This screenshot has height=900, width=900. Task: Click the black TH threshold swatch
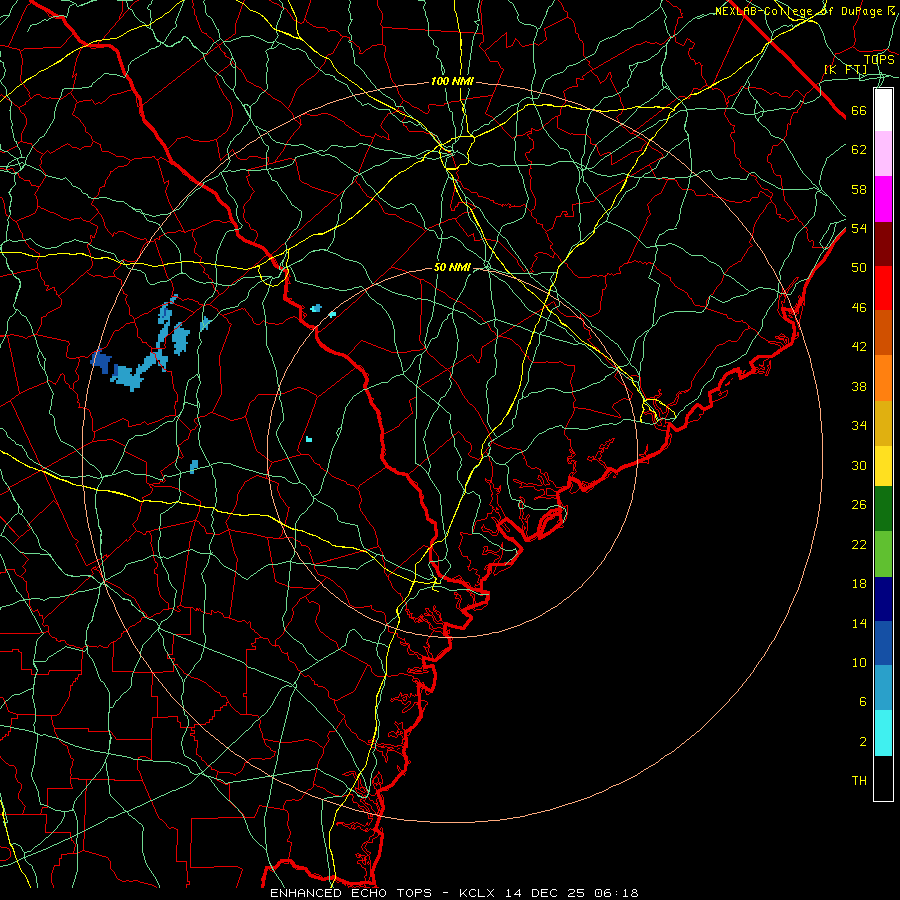(883, 778)
